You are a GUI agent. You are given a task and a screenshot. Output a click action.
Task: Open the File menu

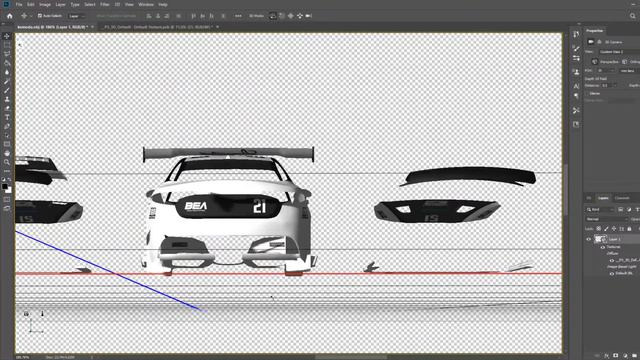click(x=19, y=4)
